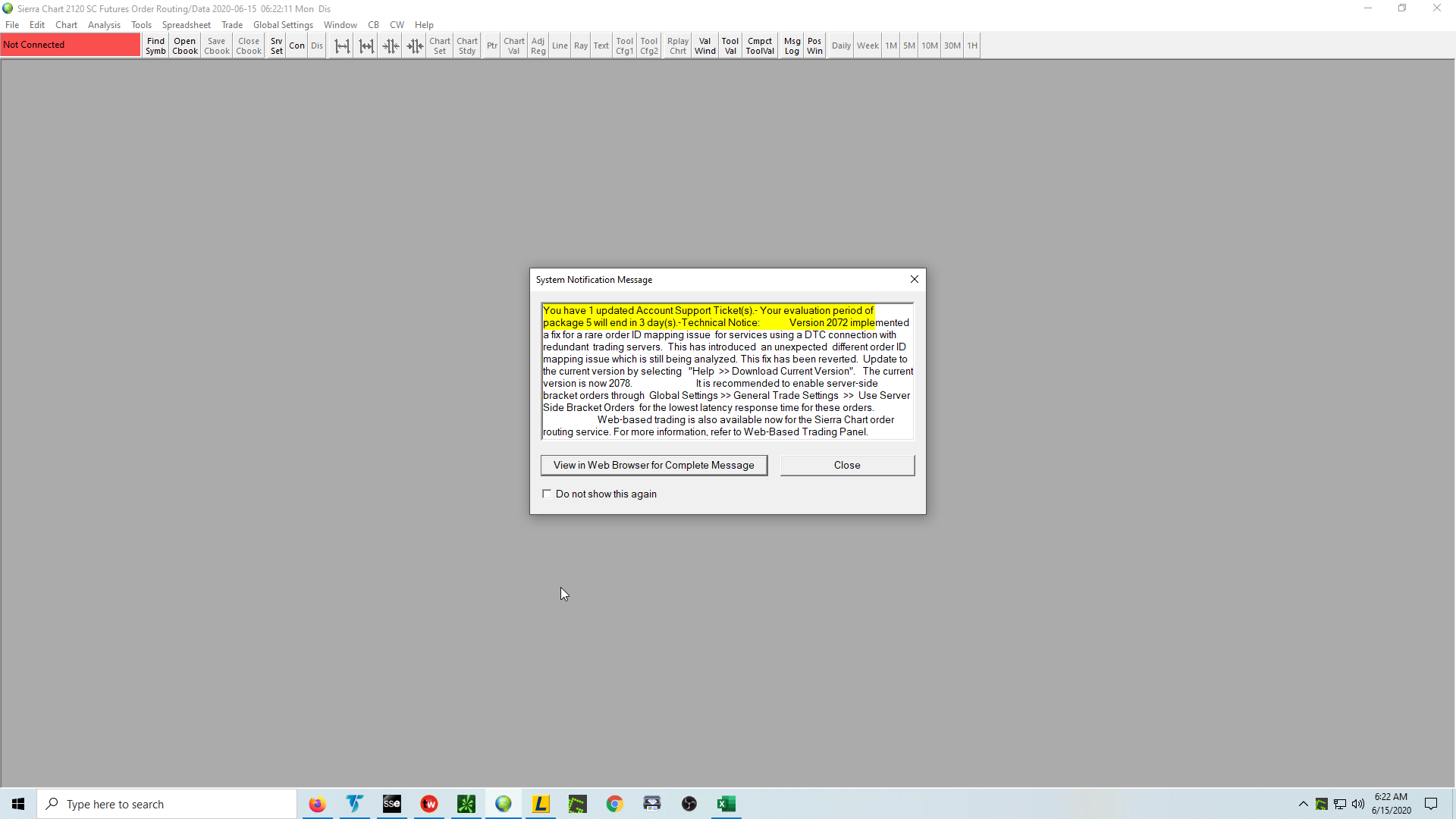
Task: Open the Help menu
Action: 424,25
